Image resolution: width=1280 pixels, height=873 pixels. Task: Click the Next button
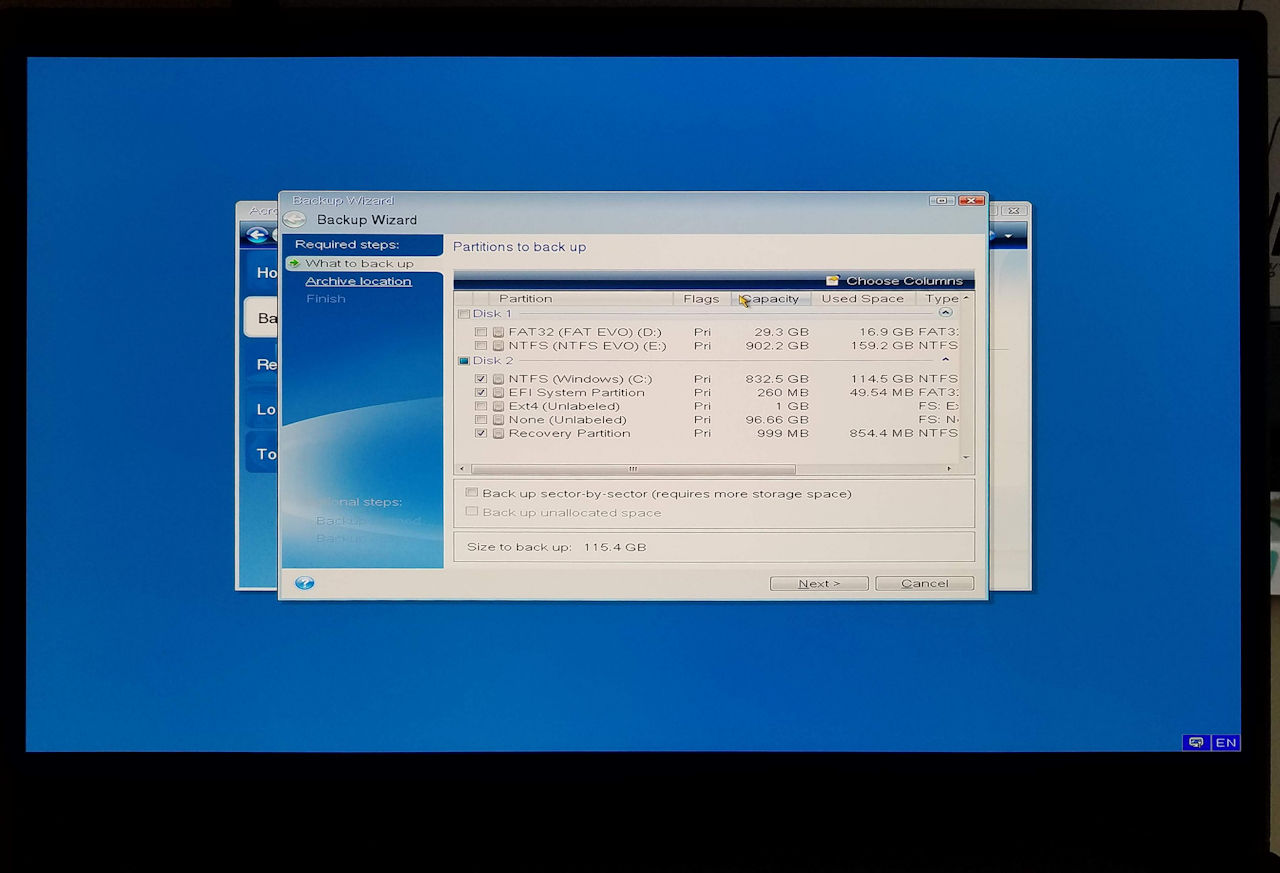pyautogui.click(x=819, y=583)
